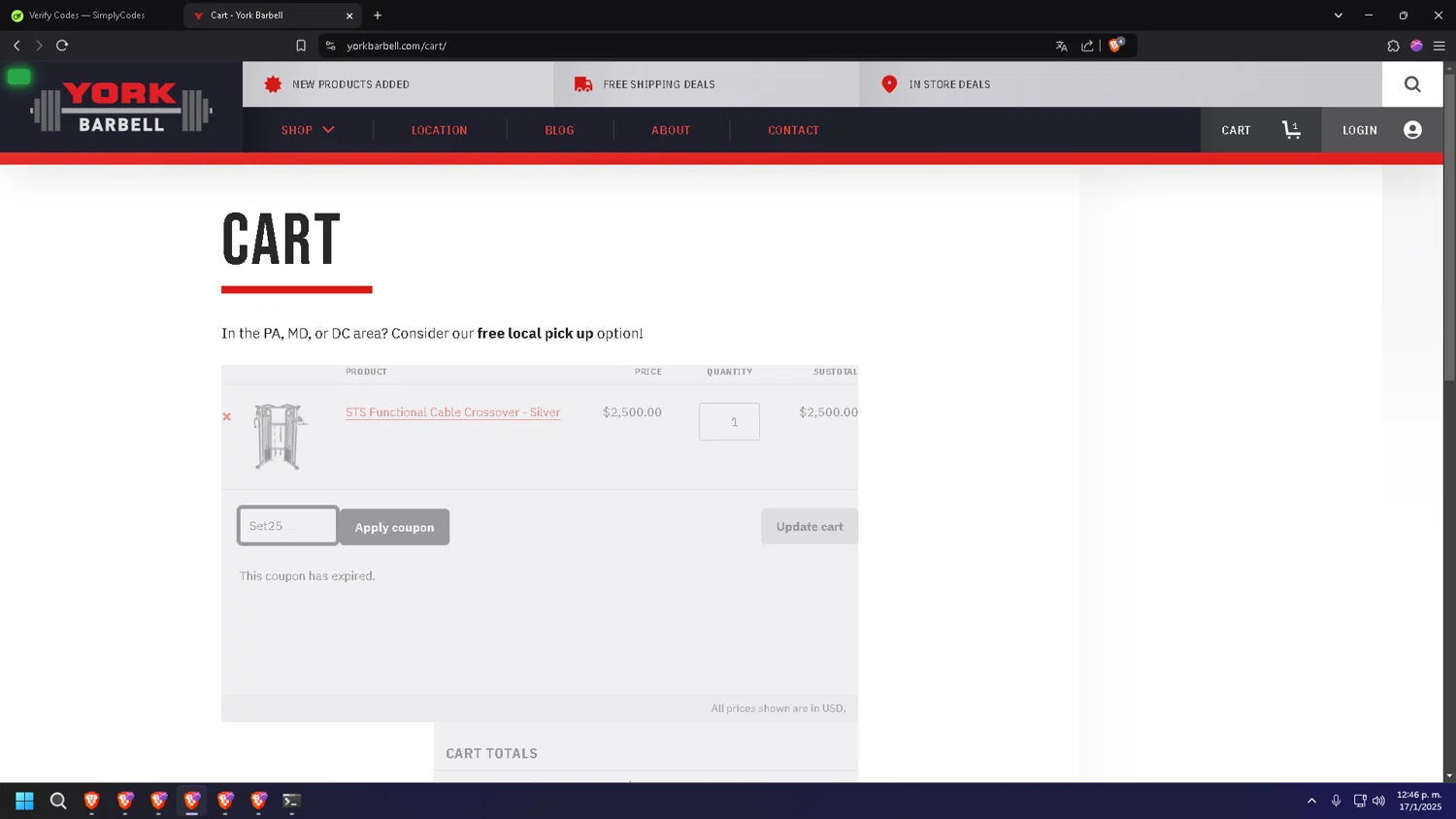1456x819 pixels.
Task: Switch to Verify Codes — SimplyCodes tab
Action: tap(89, 16)
